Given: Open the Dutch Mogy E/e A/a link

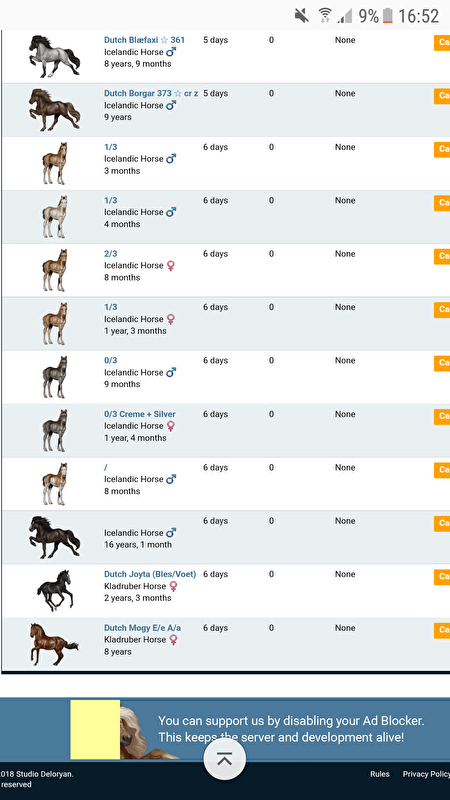Looking at the screenshot, I should 142,628.
